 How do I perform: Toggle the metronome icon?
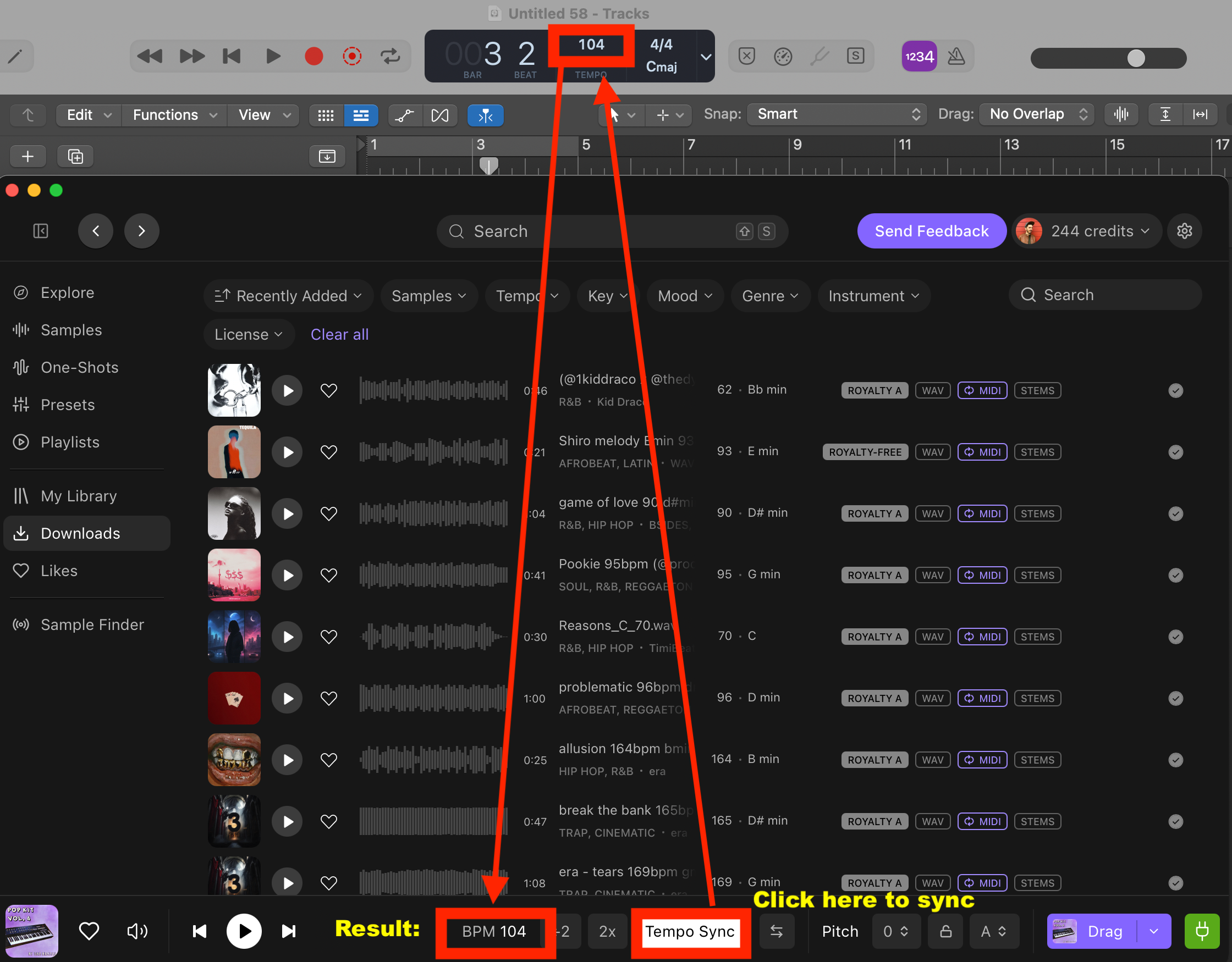point(956,57)
